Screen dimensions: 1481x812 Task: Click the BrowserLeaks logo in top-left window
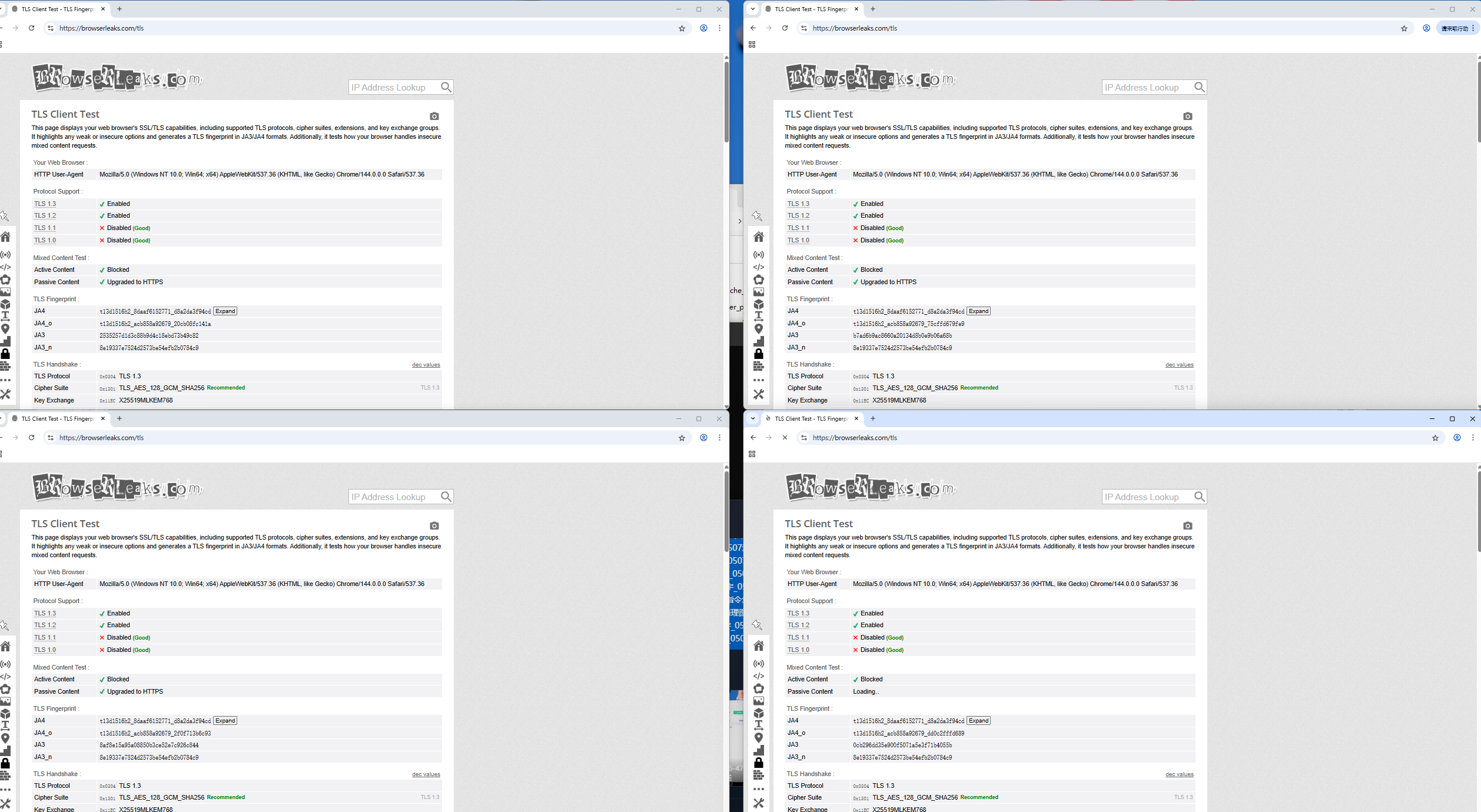(118, 78)
